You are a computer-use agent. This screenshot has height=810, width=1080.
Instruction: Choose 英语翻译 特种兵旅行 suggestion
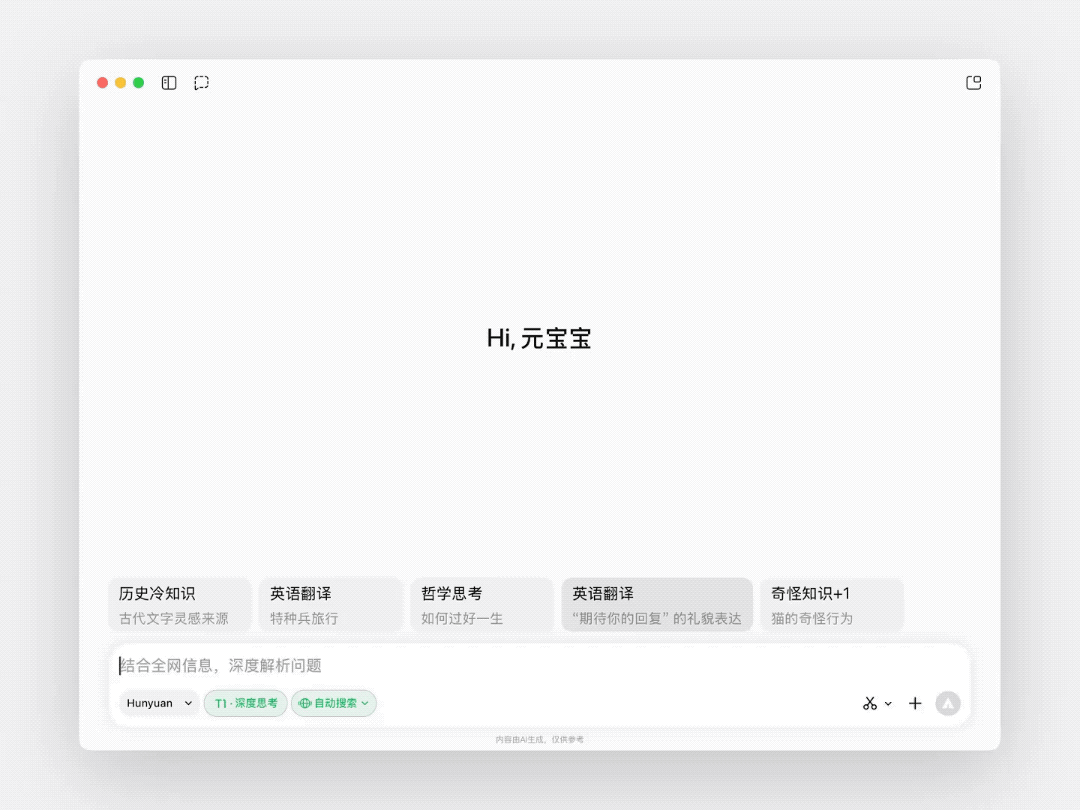point(330,605)
